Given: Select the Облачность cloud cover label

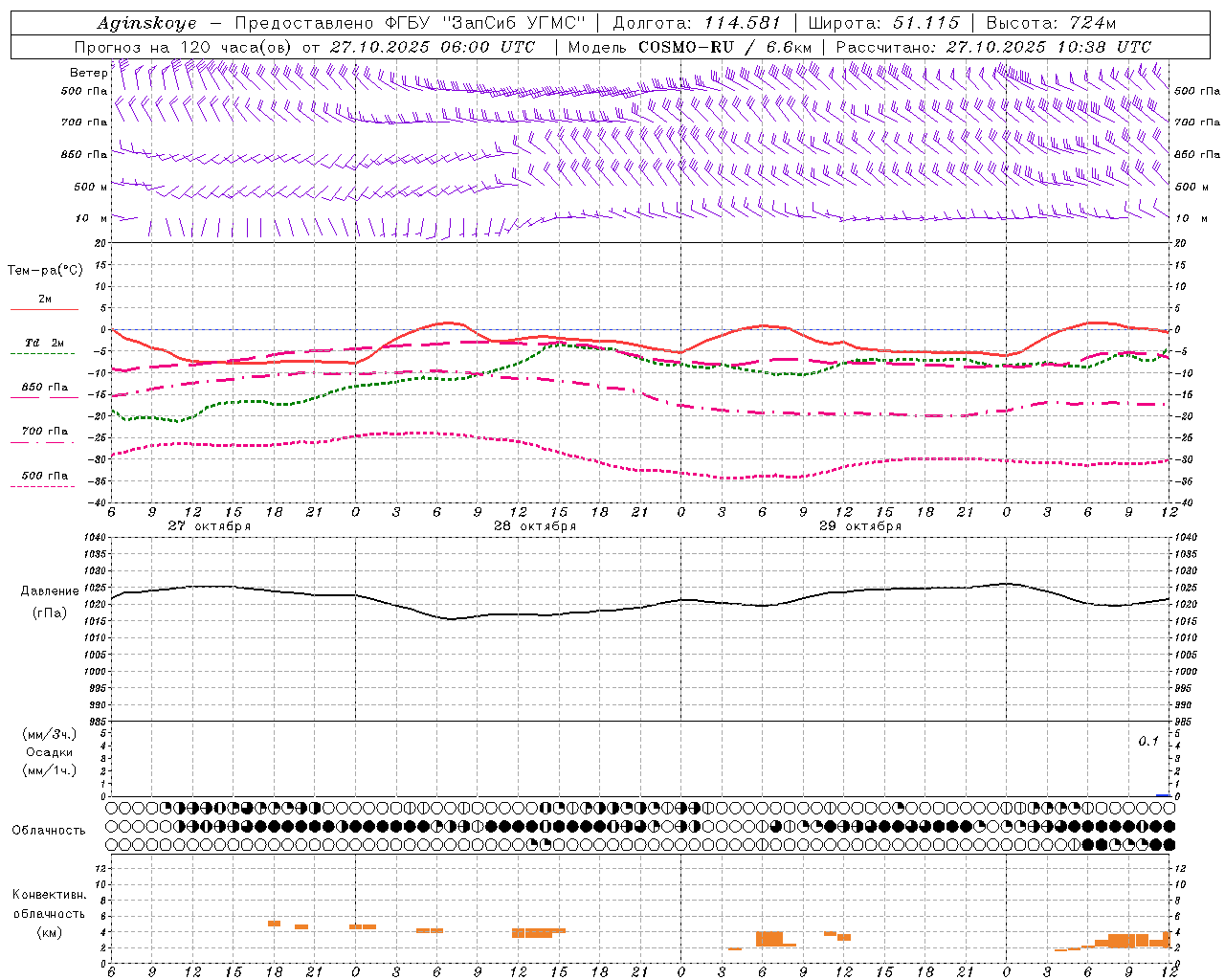Looking at the screenshot, I should pyautogui.click(x=48, y=831).
